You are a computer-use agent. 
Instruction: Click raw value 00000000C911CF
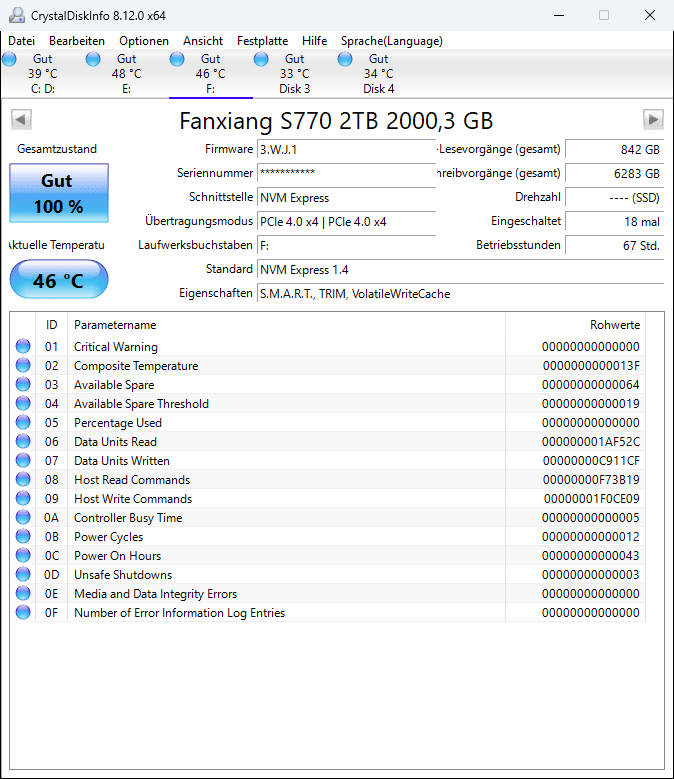[591, 461]
